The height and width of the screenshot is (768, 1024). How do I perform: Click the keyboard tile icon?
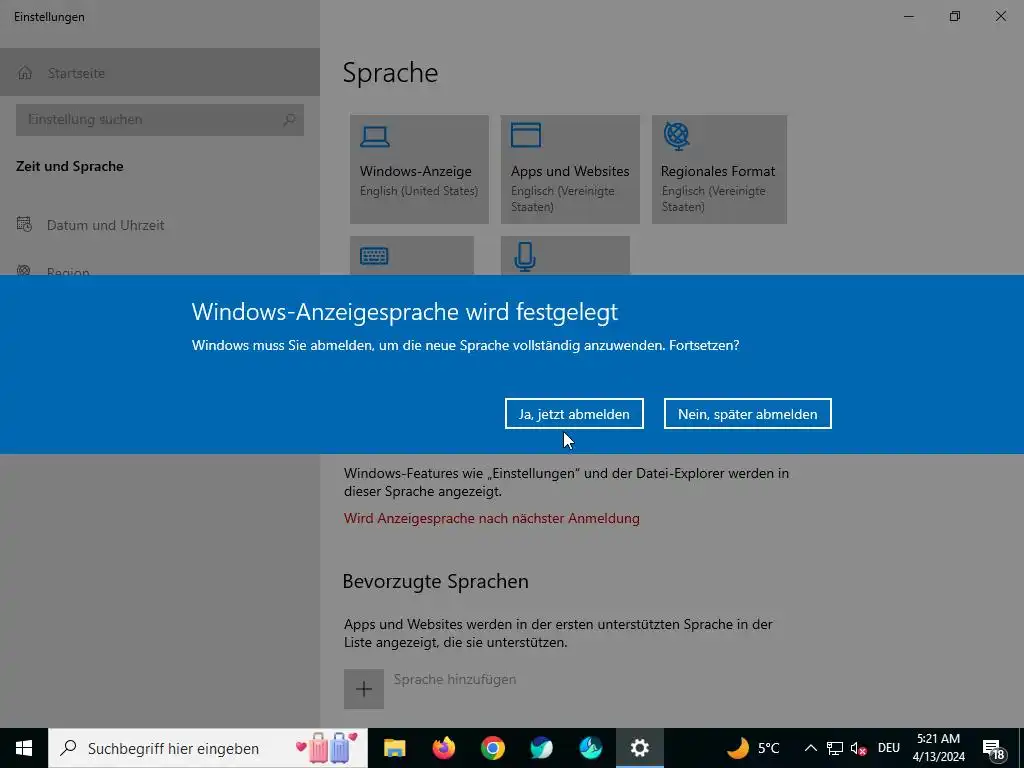tap(374, 255)
